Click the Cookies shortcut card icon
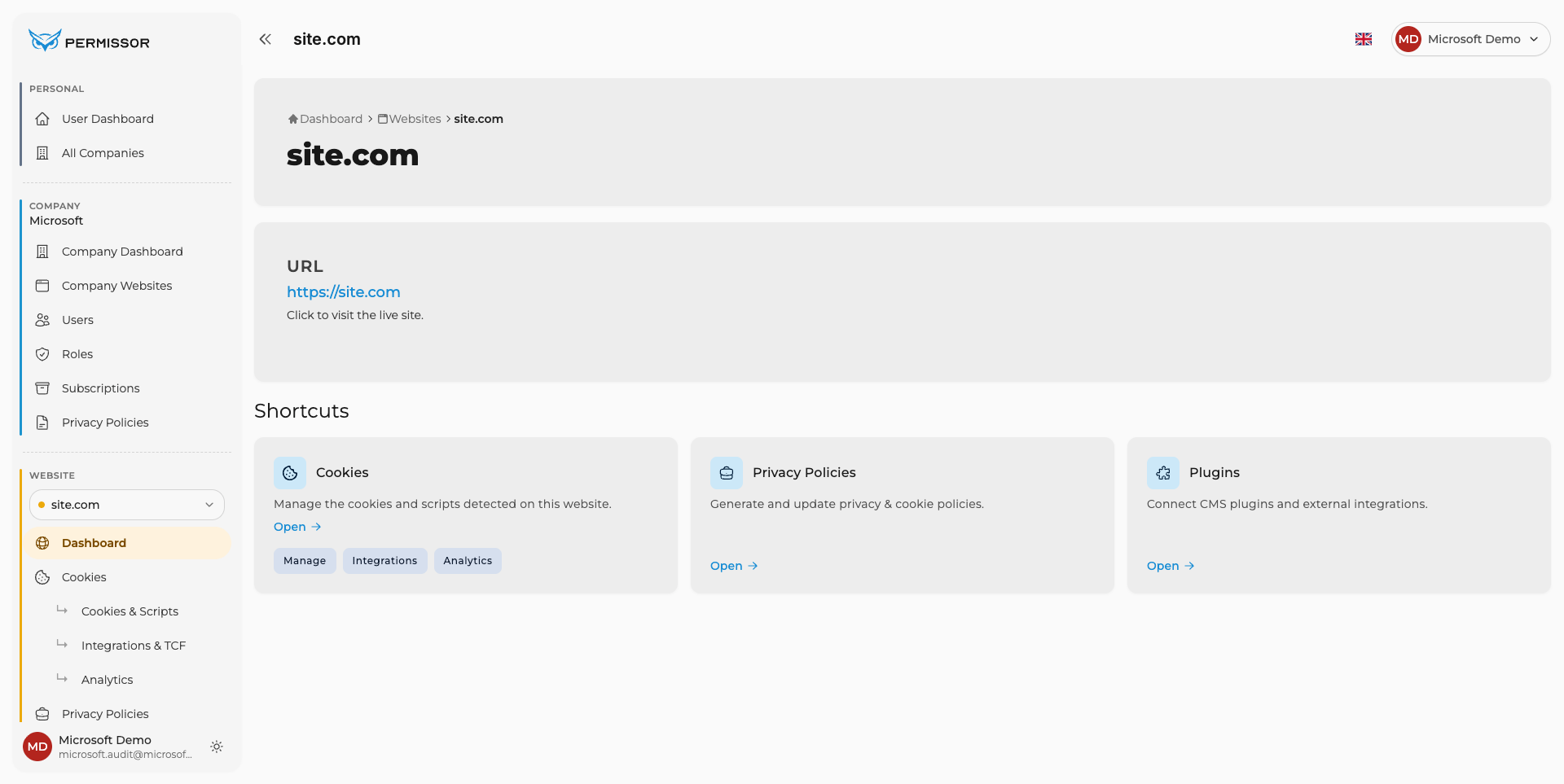Image resolution: width=1564 pixels, height=784 pixels. coord(290,473)
